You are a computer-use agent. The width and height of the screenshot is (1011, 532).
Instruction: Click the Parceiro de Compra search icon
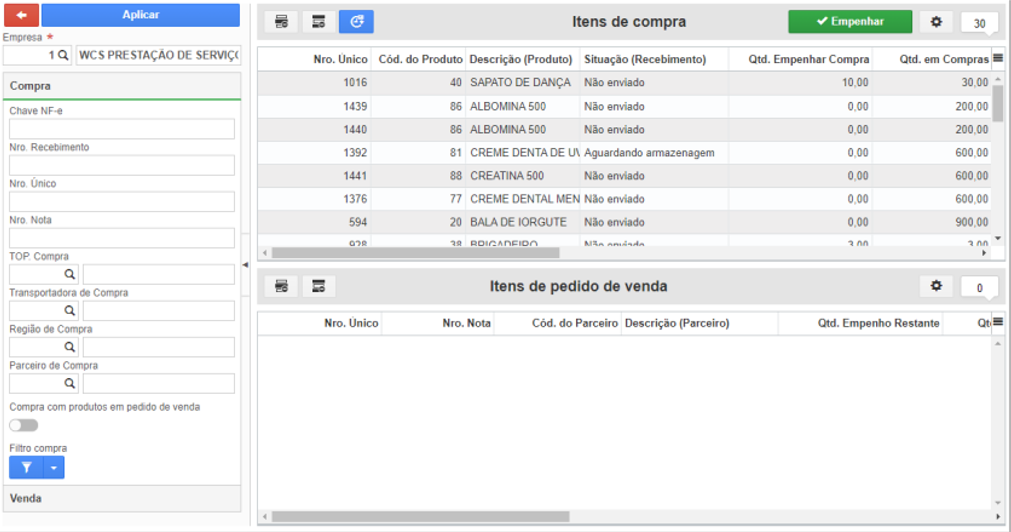(70, 384)
